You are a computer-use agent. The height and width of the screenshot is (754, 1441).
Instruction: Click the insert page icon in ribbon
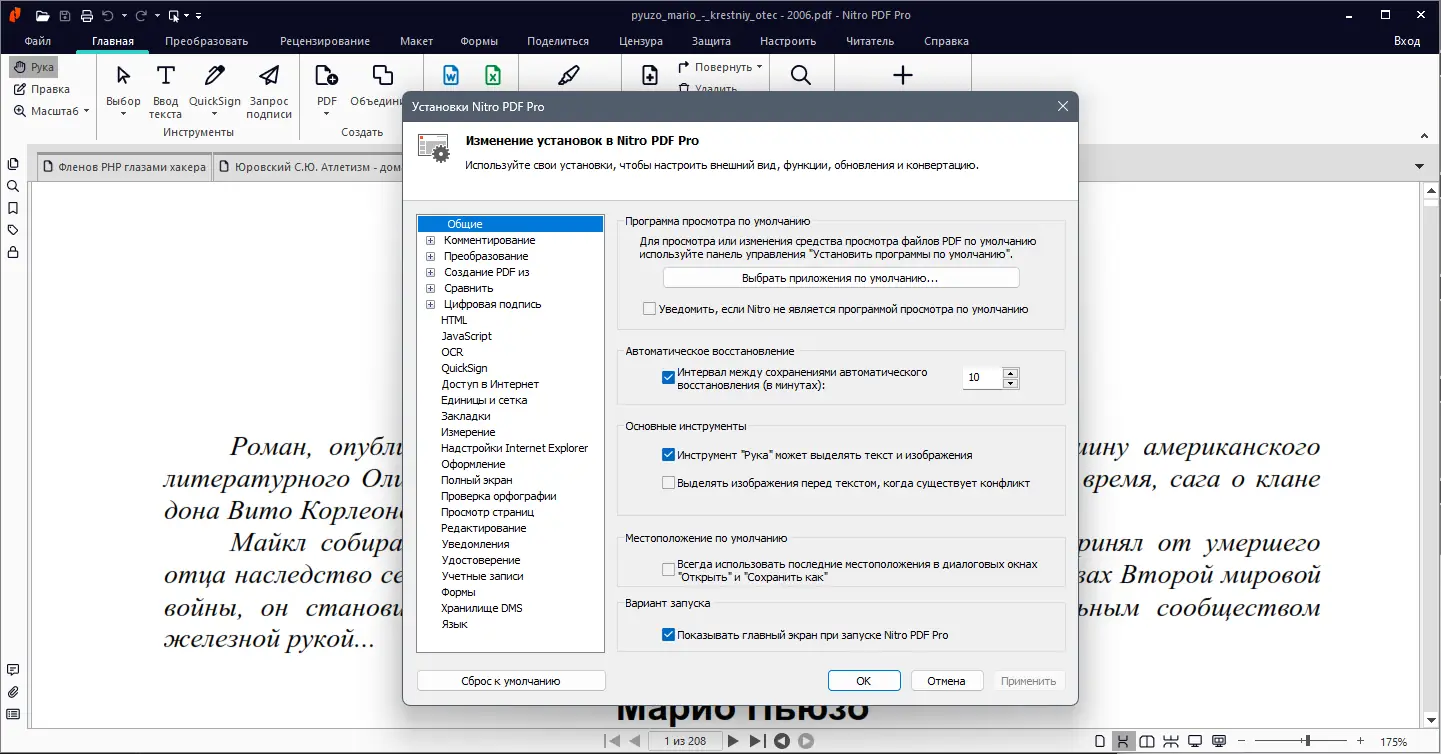click(x=650, y=76)
